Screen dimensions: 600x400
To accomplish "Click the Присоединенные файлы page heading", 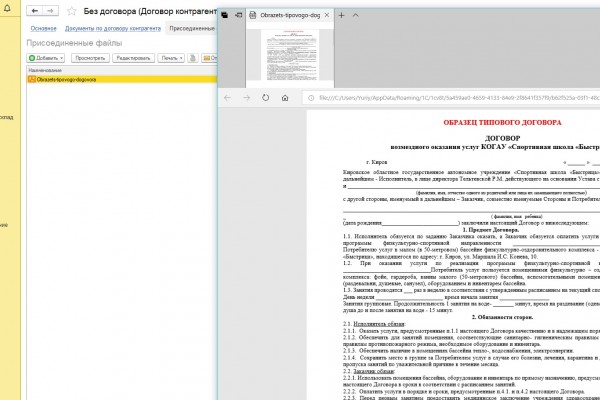I will (74, 43).
